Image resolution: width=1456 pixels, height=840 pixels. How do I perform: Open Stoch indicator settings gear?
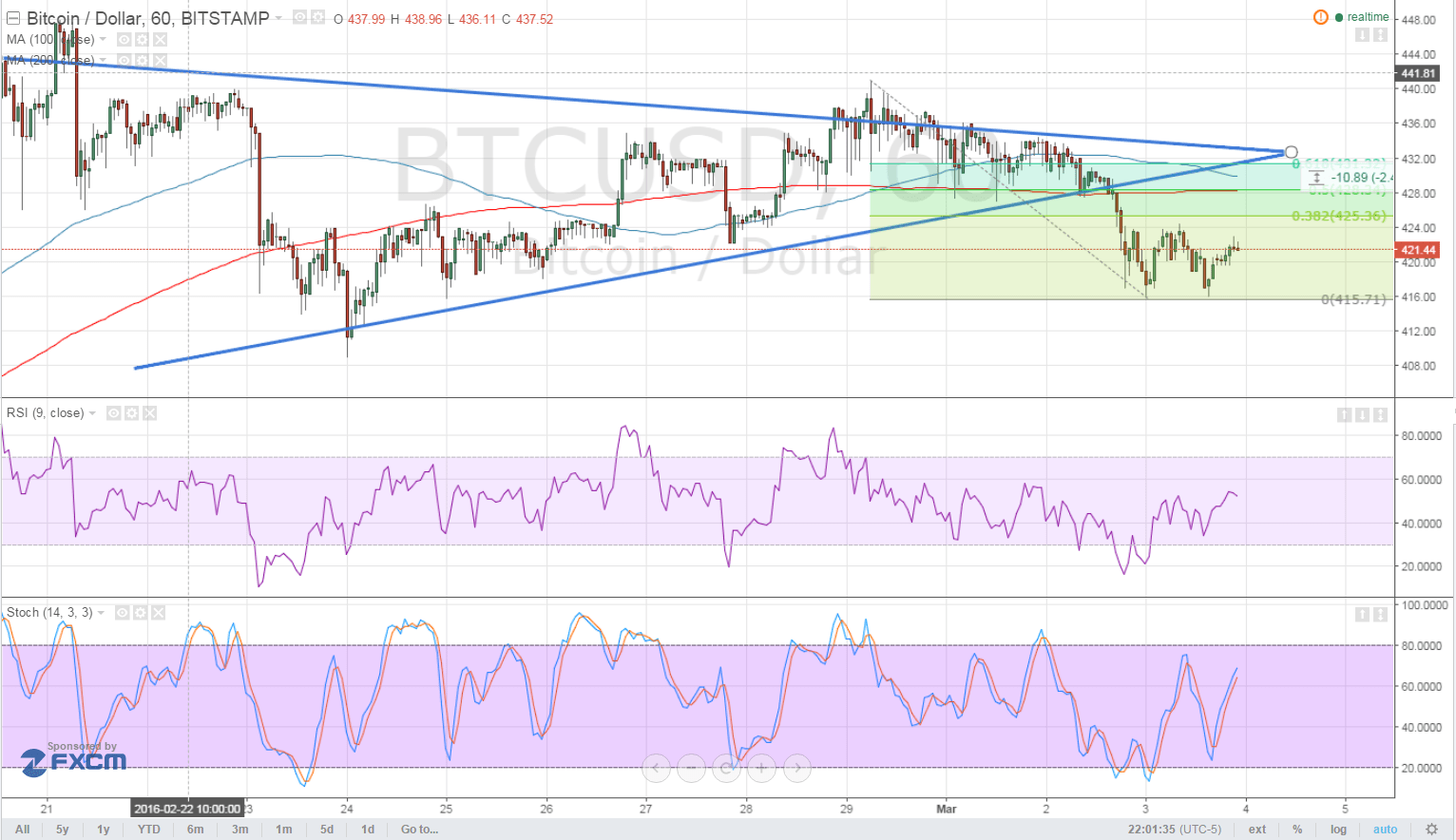141,613
